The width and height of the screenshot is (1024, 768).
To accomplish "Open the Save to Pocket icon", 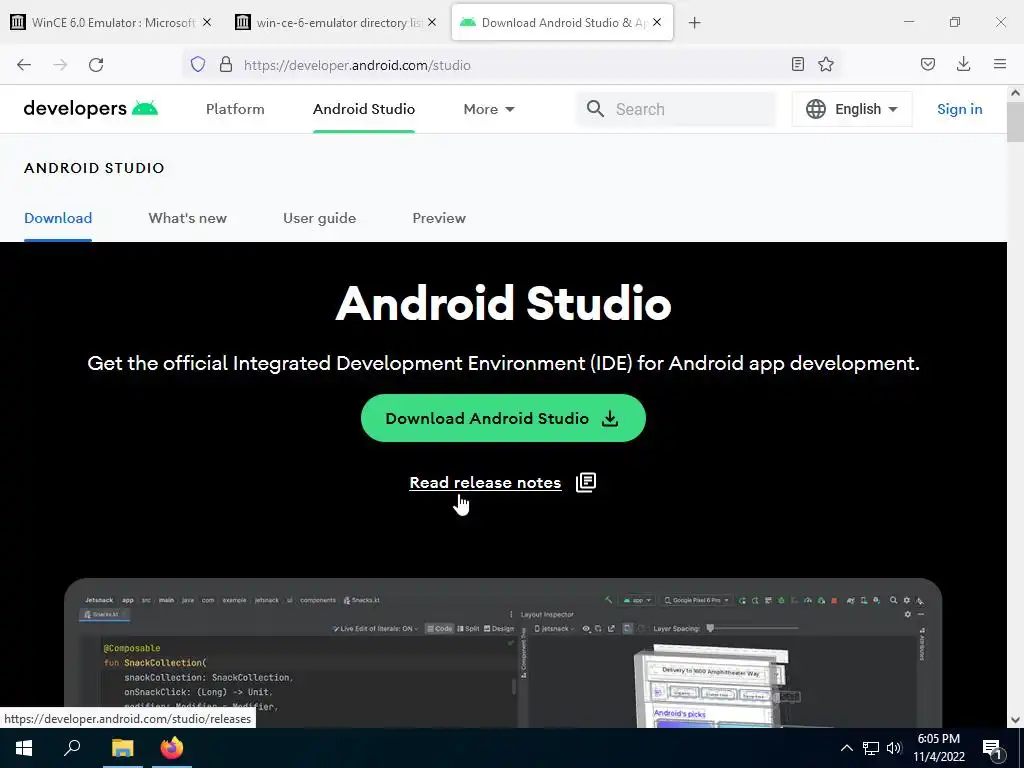I will [928, 64].
